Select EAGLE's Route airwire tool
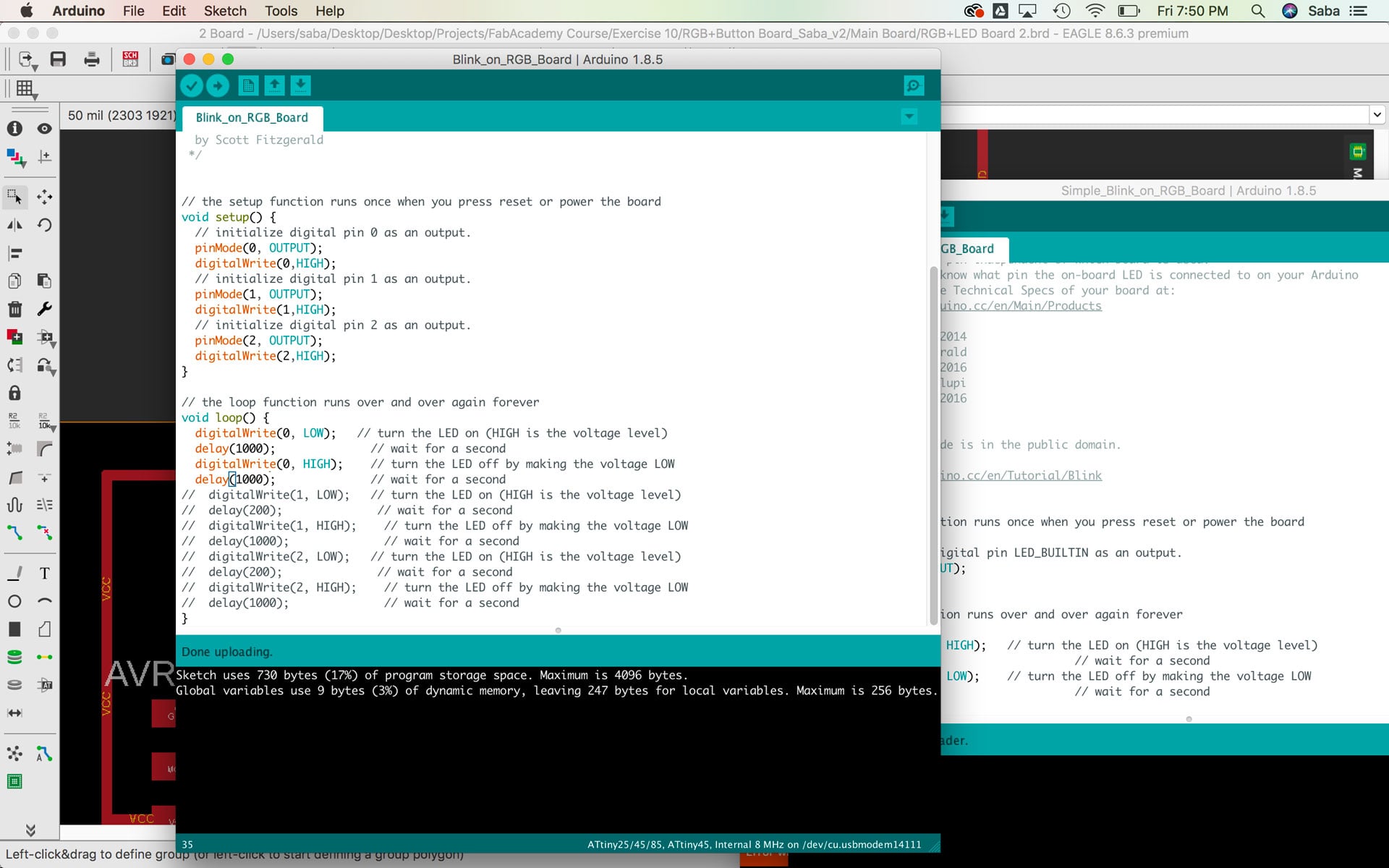This screenshot has width=1389, height=868. tap(14, 533)
